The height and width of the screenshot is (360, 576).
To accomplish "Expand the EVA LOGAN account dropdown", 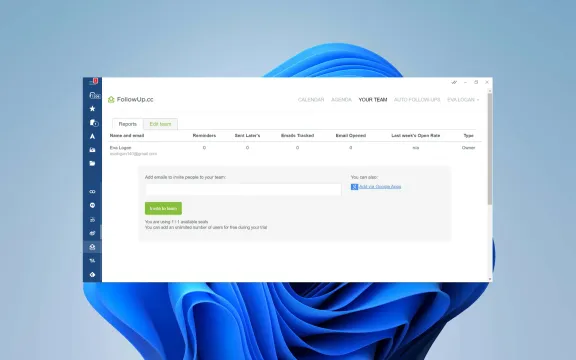I will (463, 100).
